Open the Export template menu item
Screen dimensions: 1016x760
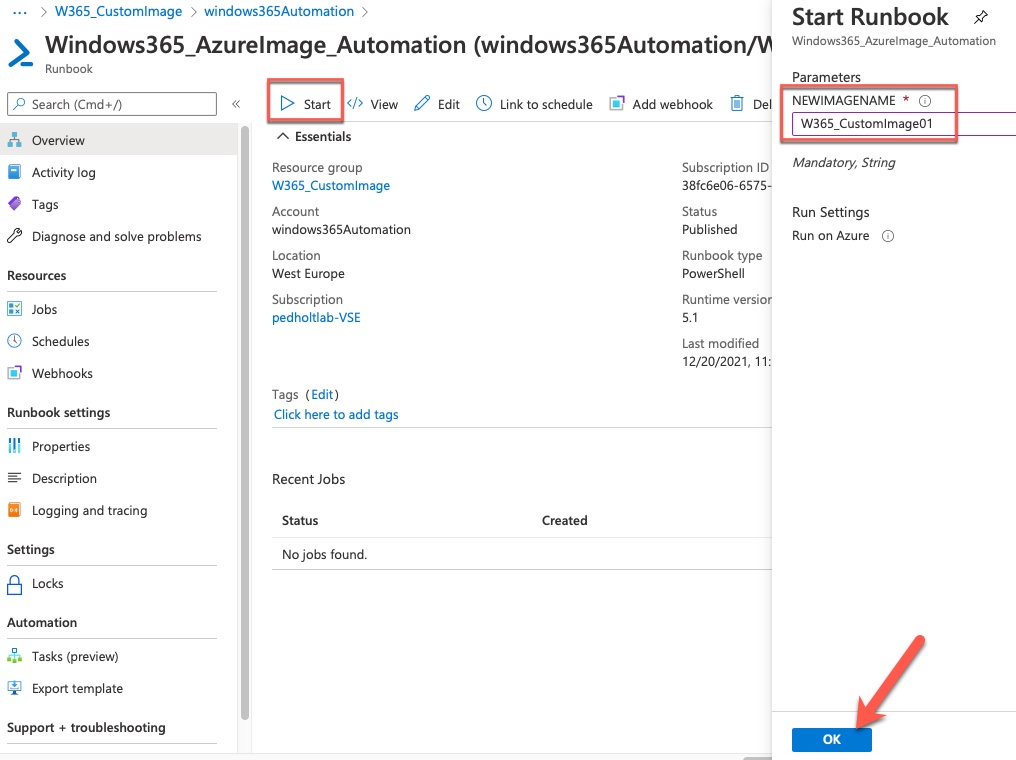[119, 688]
